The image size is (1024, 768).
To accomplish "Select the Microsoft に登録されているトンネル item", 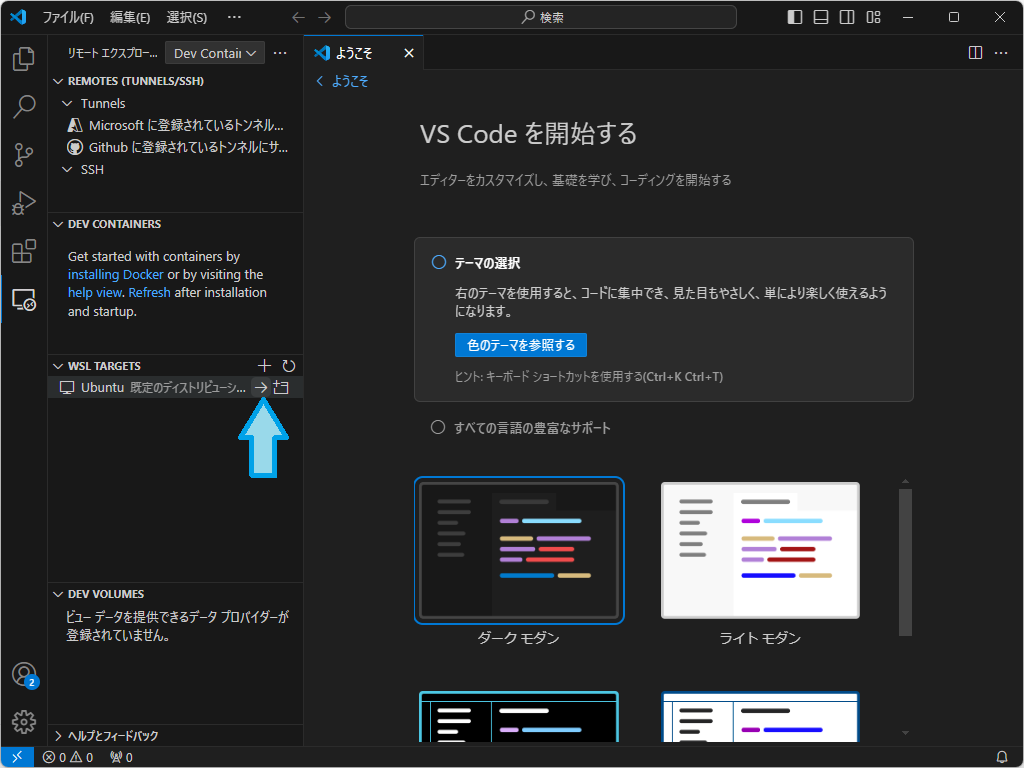I will coord(175,125).
